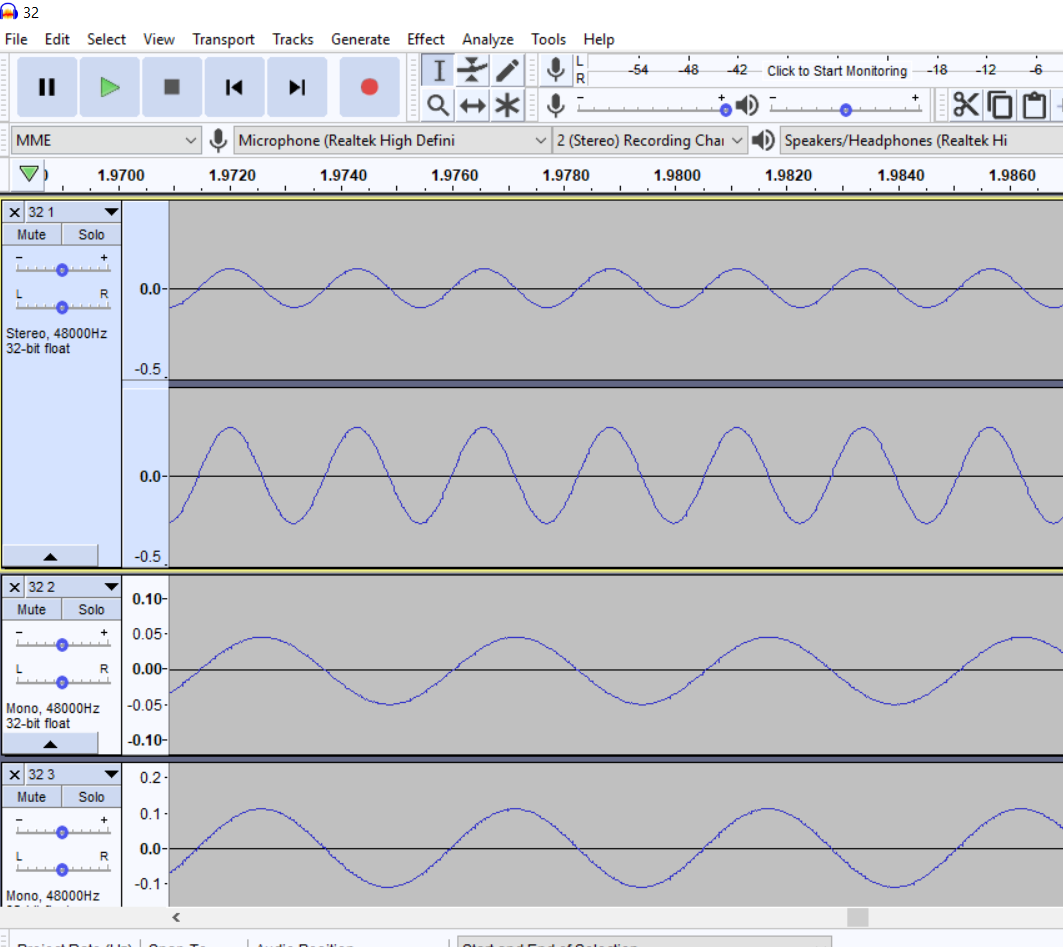Click the mixer toolbar microphone icon
1063x947 pixels.
[556, 105]
